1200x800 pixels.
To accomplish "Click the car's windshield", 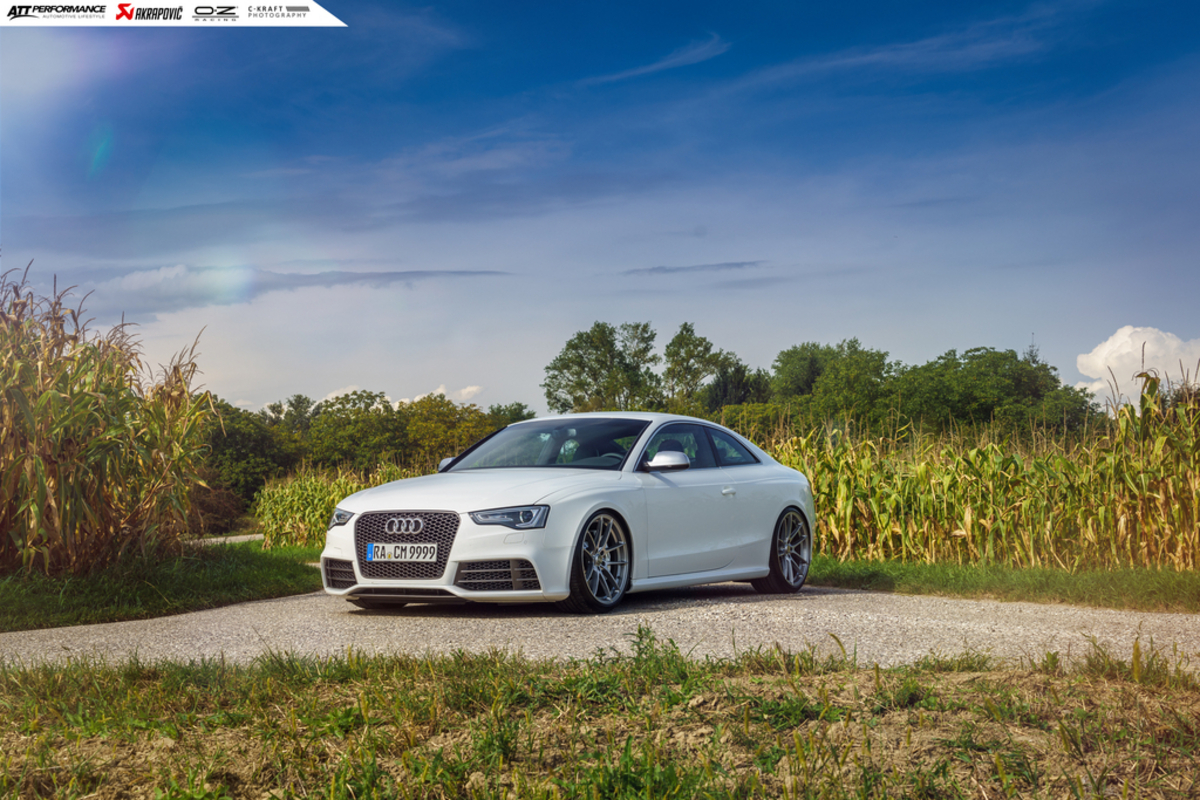I will click(x=553, y=446).
